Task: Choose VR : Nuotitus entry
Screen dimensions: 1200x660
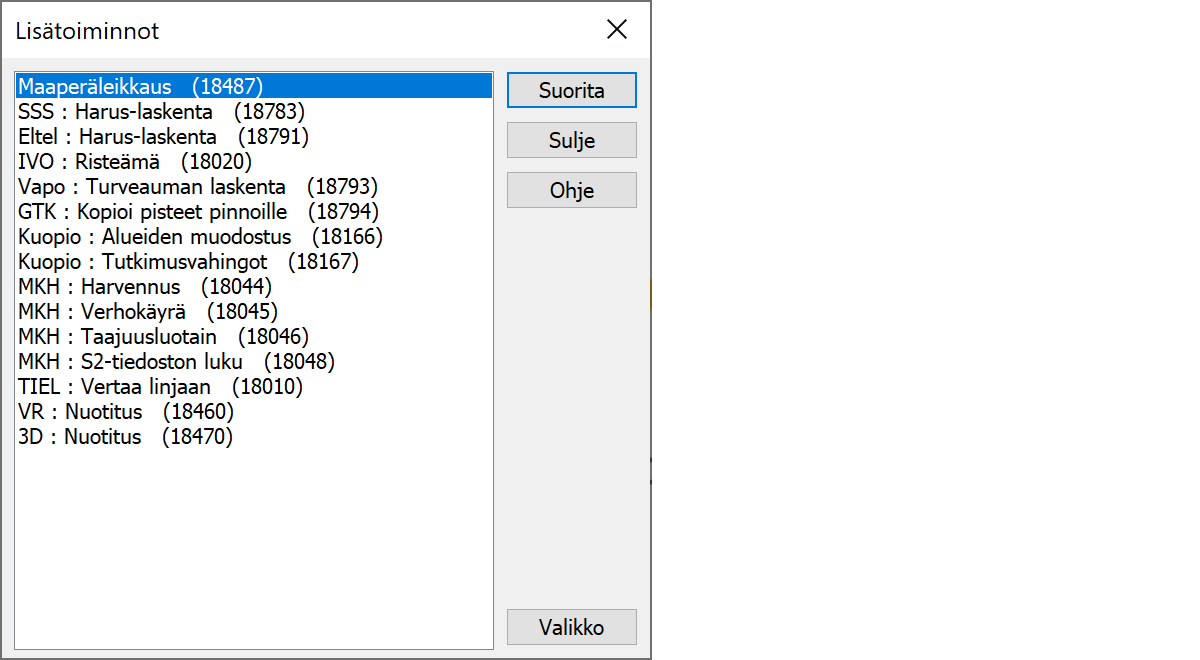Action: (x=125, y=412)
